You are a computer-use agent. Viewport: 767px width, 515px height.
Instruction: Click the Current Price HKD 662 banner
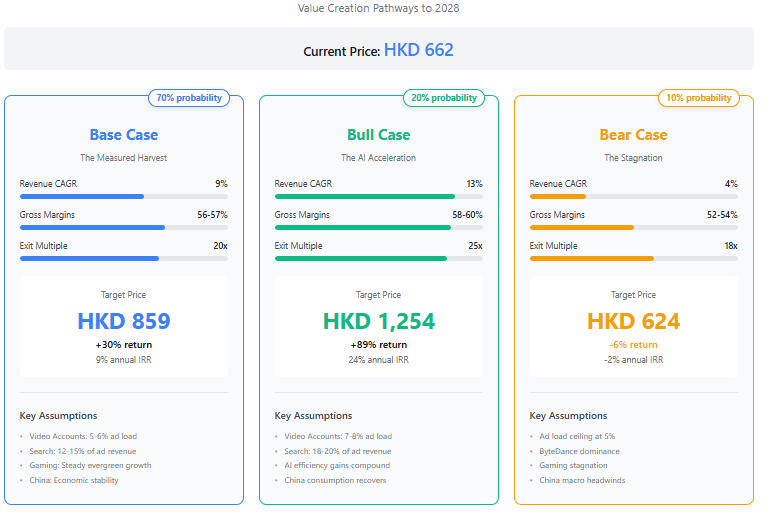tap(379, 49)
